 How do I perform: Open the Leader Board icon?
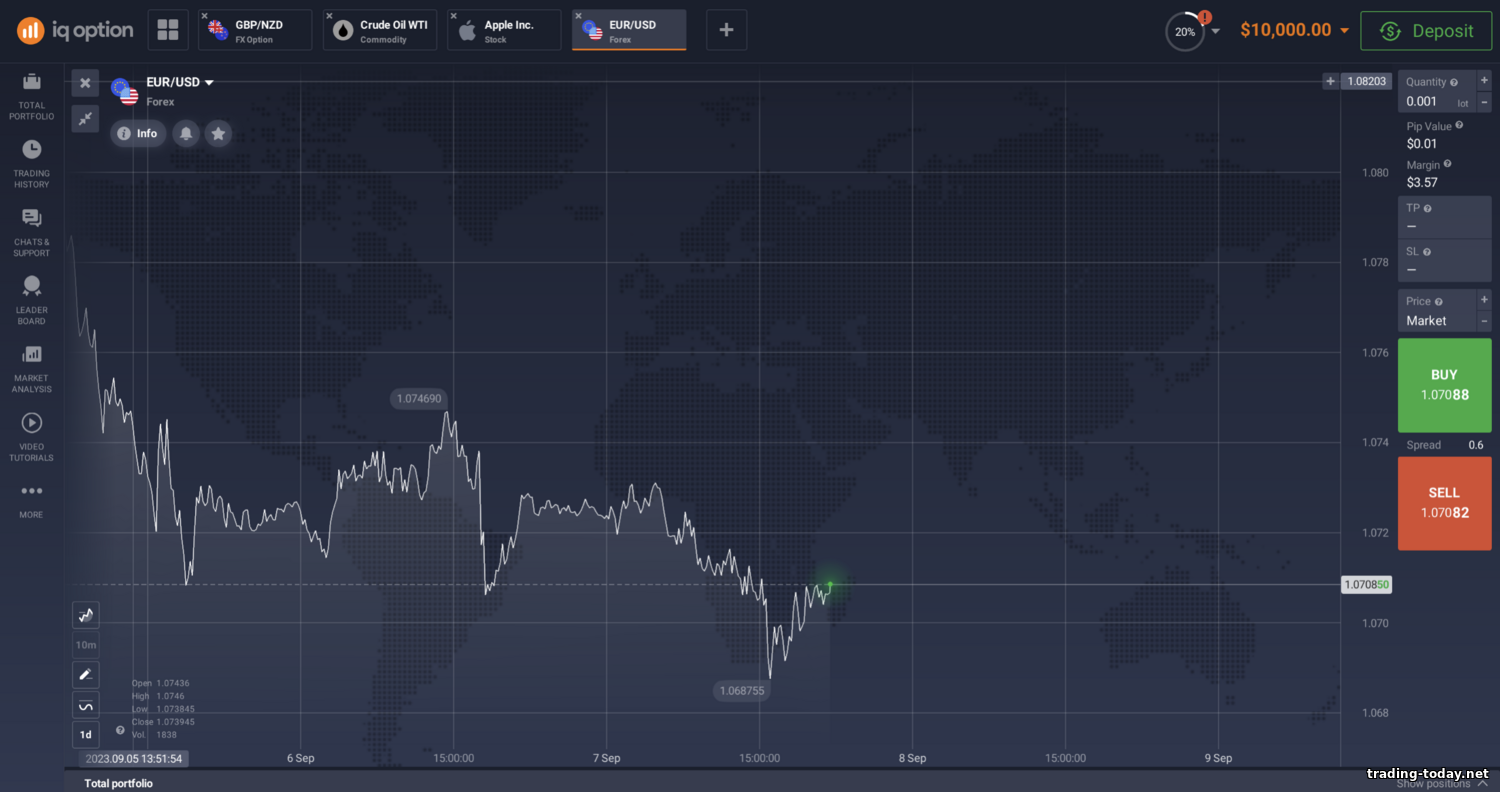(31, 299)
